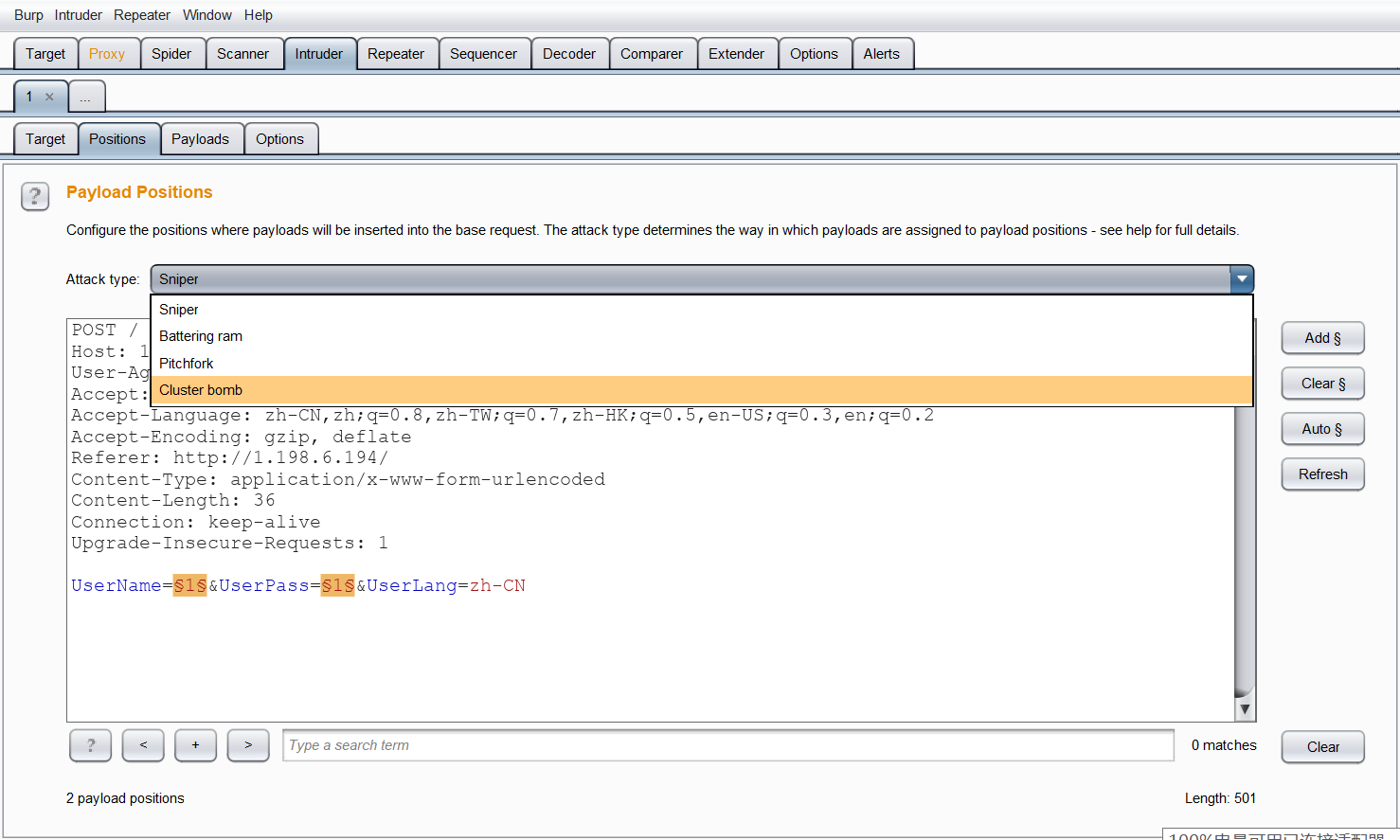This screenshot has width=1400, height=840.
Task: Choose Battering ram attack type
Action: [701, 336]
